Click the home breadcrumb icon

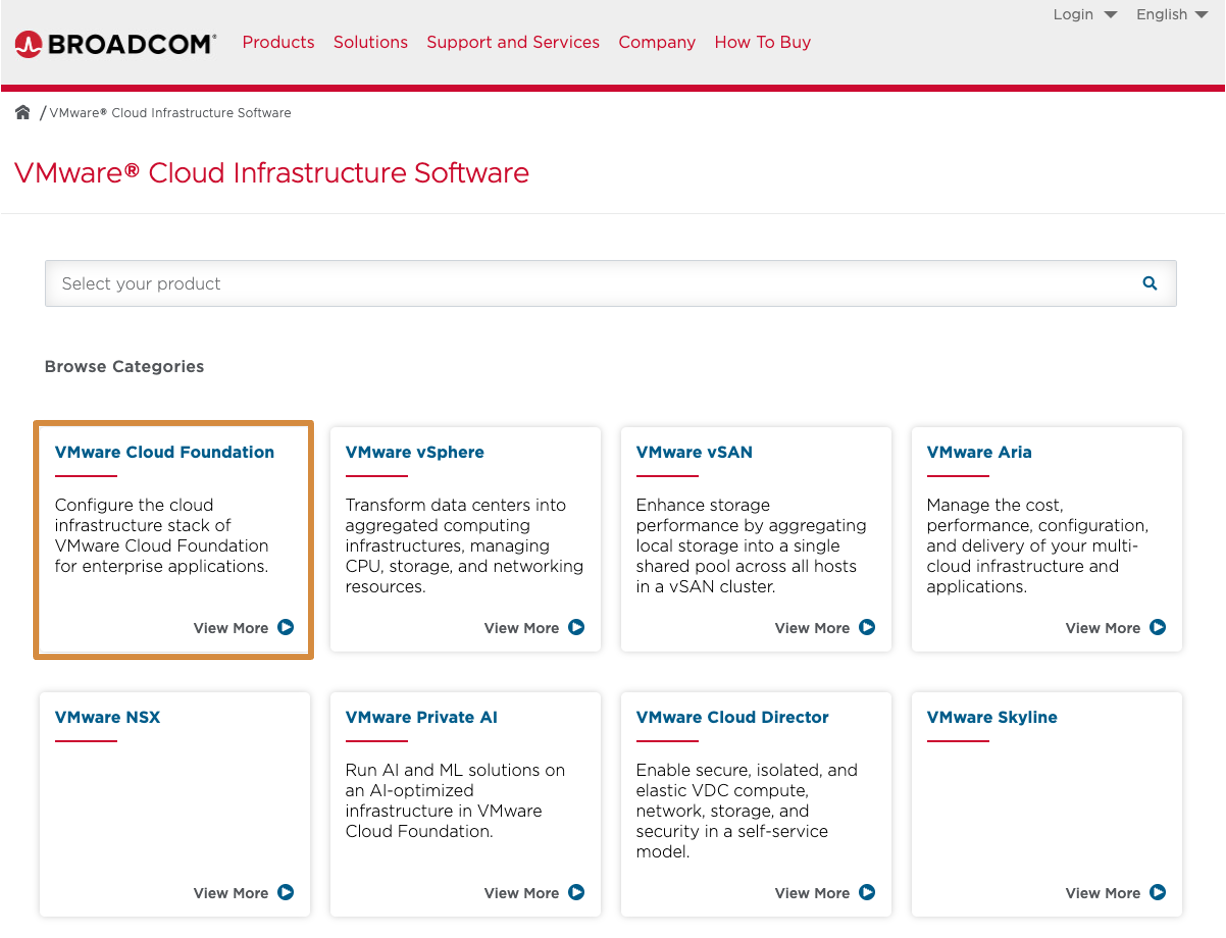pyautogui.click(x=22, y=112)
